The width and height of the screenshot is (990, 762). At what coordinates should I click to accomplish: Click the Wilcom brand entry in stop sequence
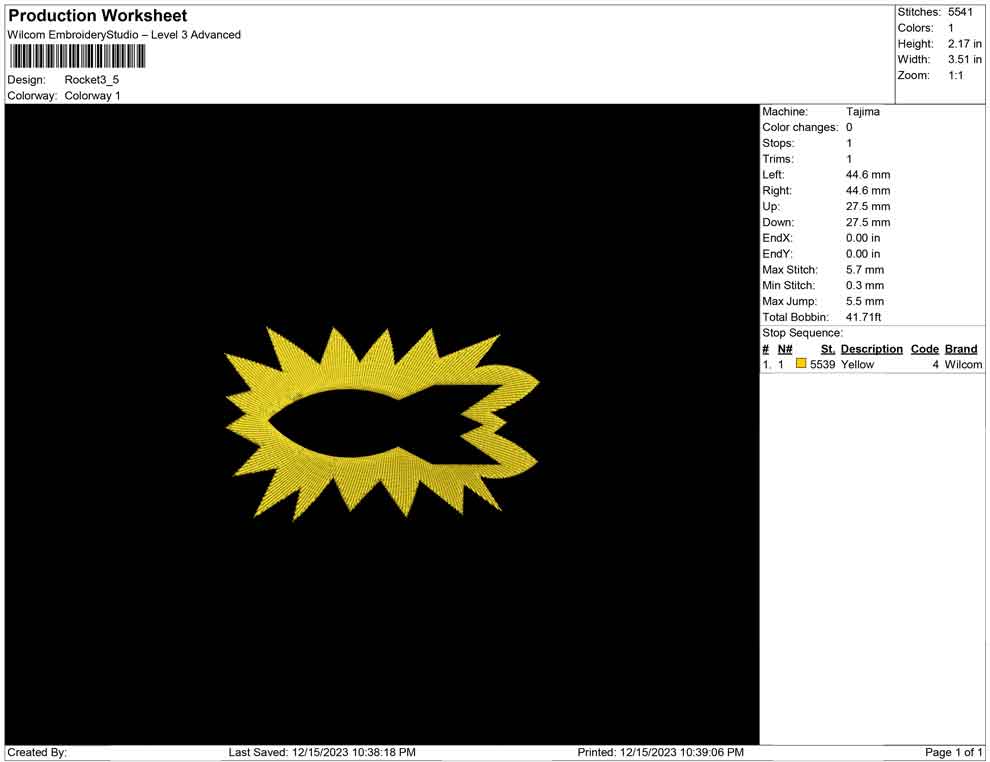coord(963,365)
